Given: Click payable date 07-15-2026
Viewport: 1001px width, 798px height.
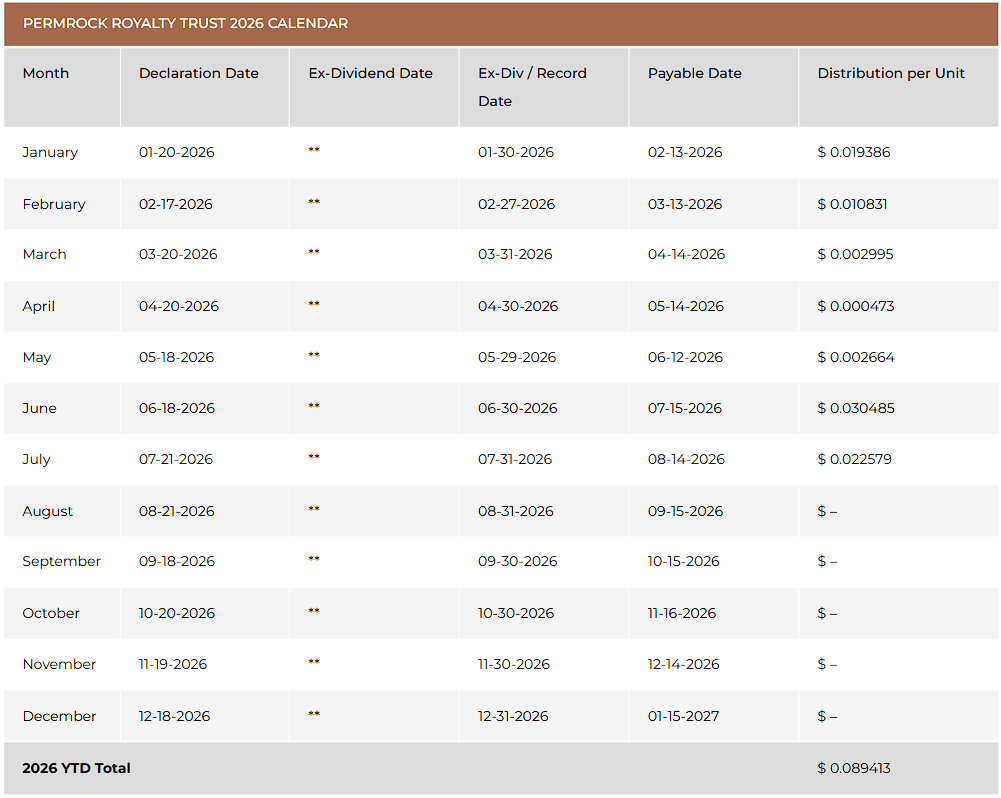Looking at the screenshot, I should point(685,409).
